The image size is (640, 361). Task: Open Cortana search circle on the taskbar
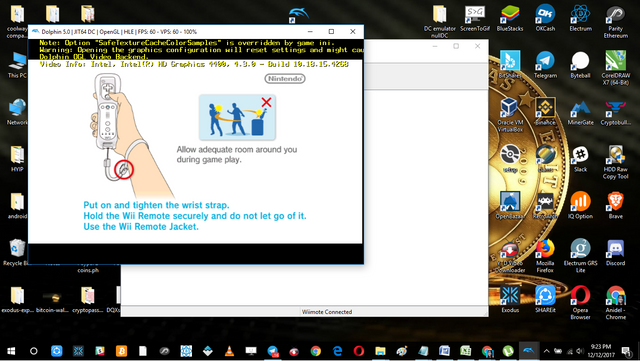coord(33,351)
